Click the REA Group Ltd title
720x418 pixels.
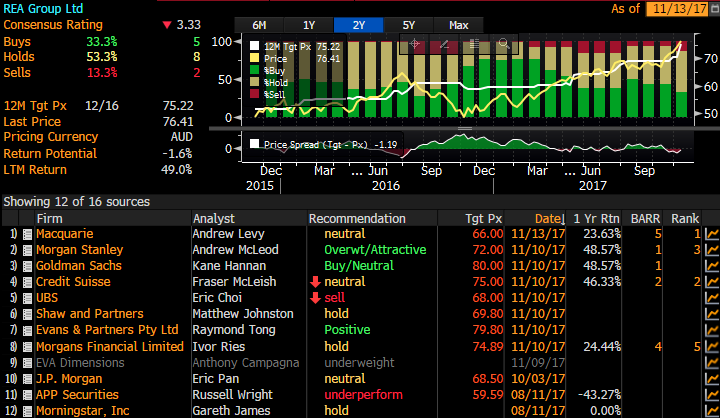coord(43,9)
